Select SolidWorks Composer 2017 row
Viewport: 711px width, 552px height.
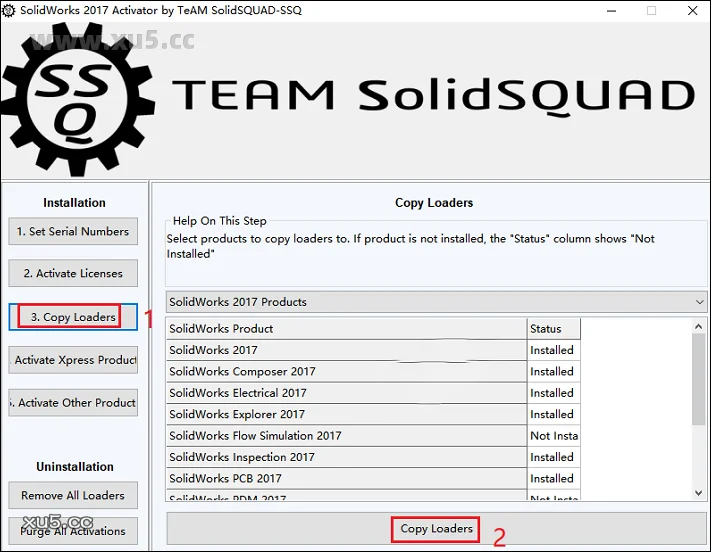[x=345, y=371]
